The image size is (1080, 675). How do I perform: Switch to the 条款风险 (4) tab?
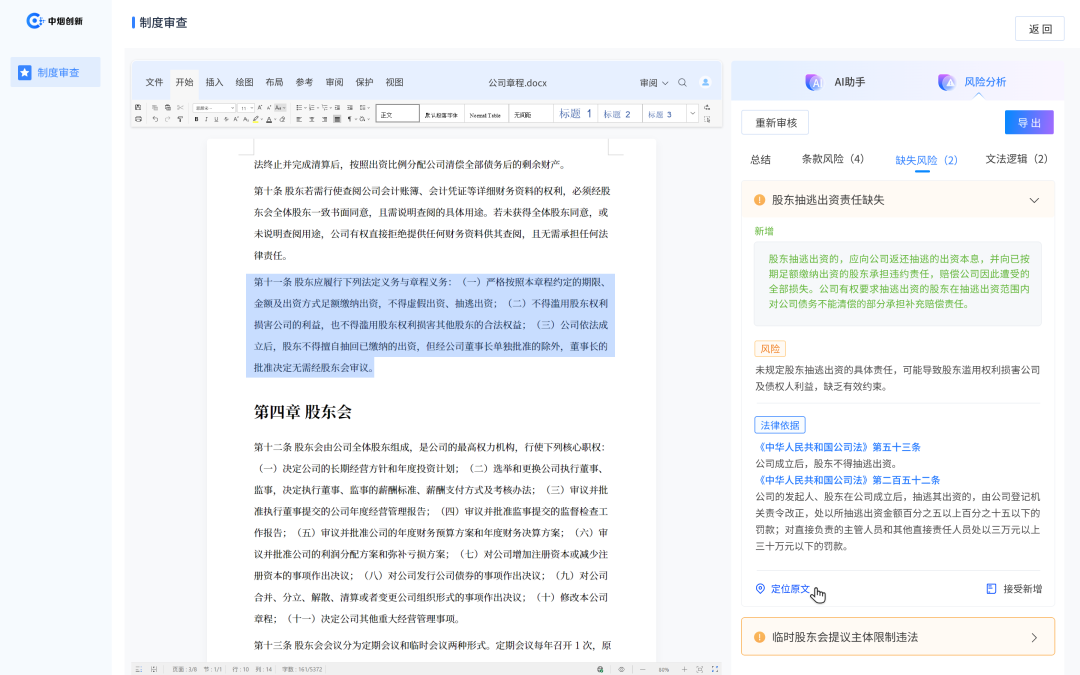click(833, 159)
